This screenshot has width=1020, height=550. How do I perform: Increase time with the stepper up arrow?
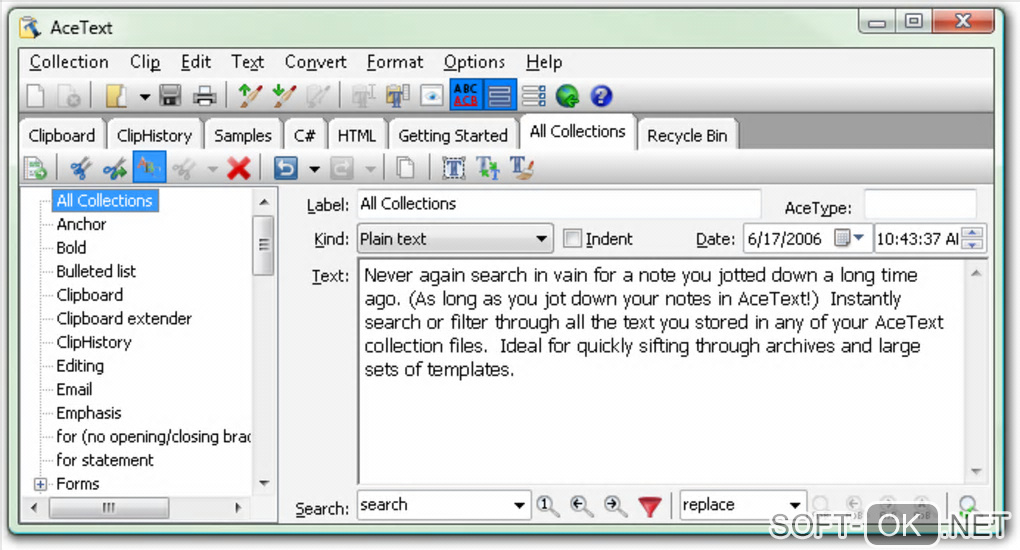(x=973, y=233)
